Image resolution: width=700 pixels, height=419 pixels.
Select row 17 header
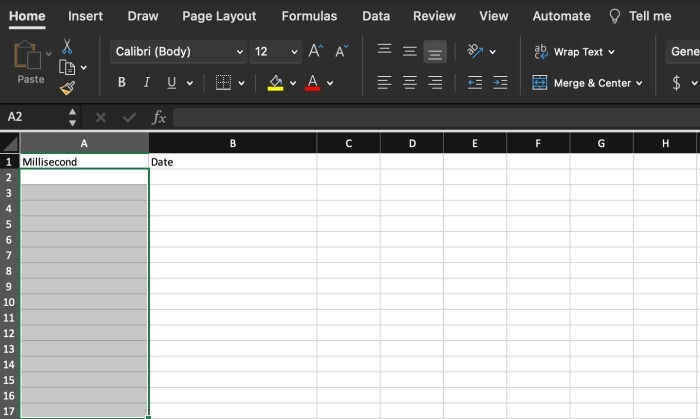tap(9, 411)
